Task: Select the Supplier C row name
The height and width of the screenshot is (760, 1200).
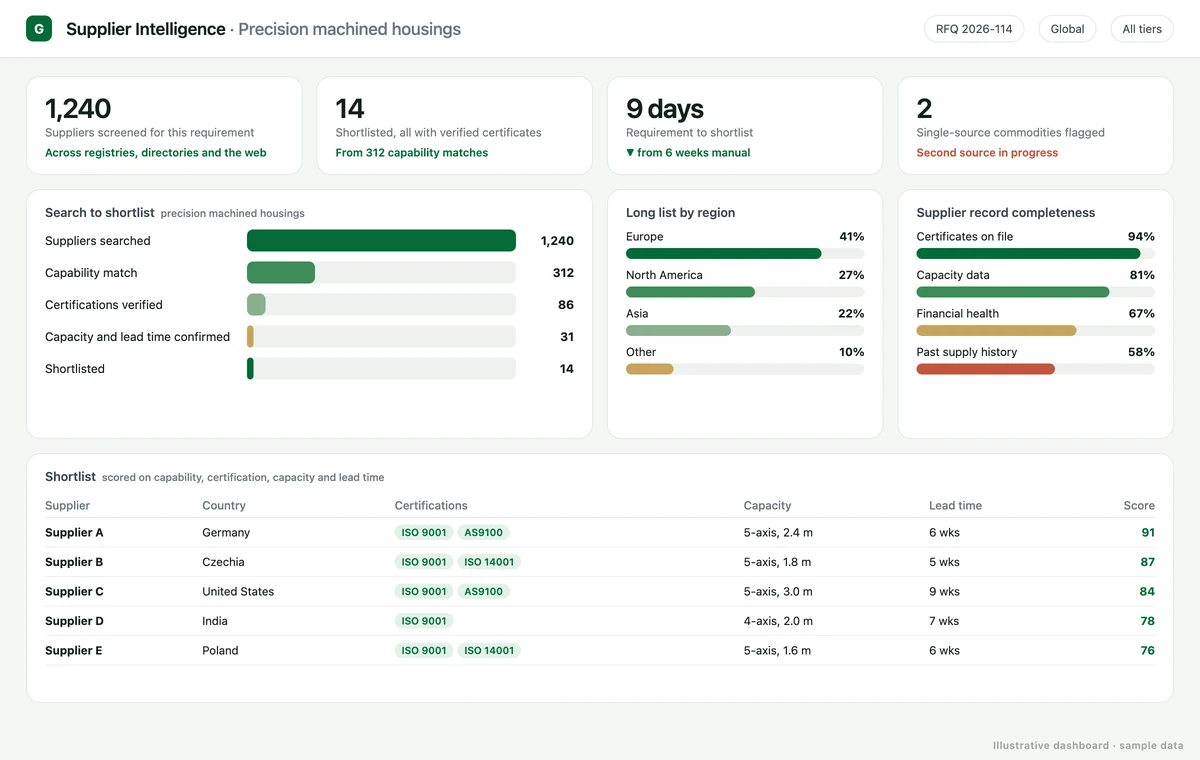Action: (x=74, y=592)
